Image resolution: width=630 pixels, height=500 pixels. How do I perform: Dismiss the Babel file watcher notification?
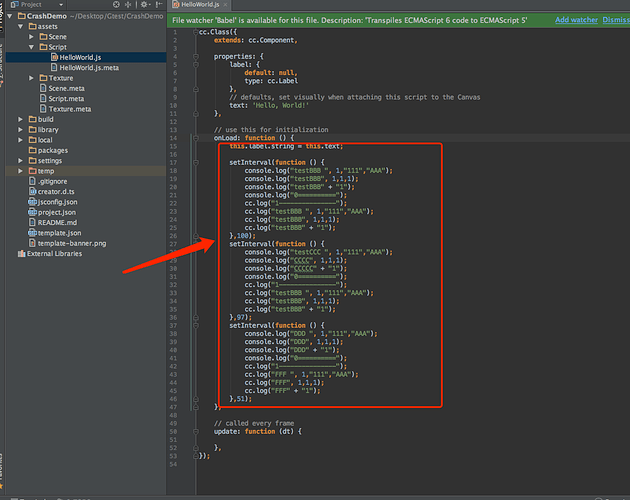pos(617,19)
